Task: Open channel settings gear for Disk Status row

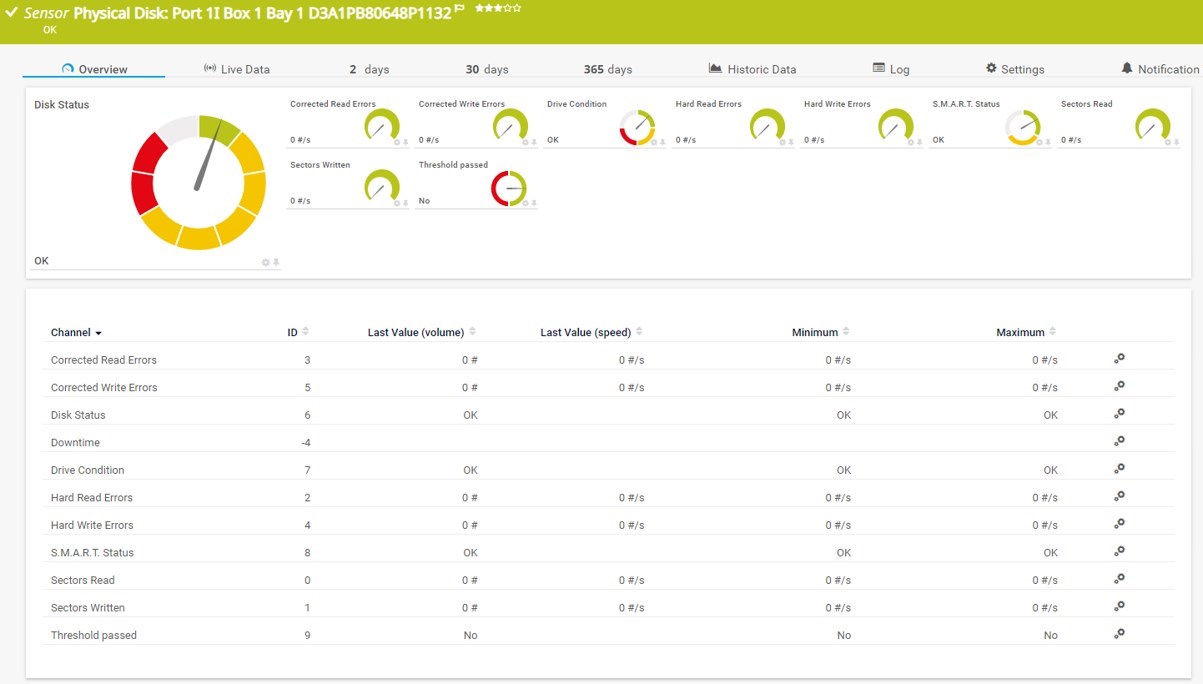Action: 1119,413
